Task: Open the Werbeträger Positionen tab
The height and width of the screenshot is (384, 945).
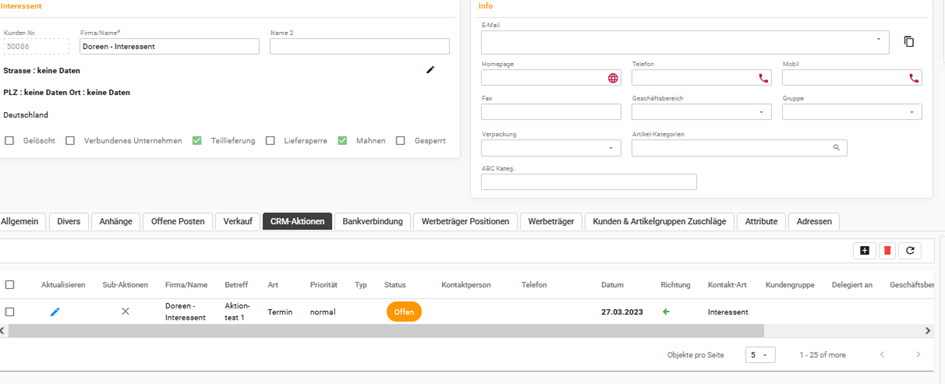Action: pyautogui.click(x=465, y=221)
